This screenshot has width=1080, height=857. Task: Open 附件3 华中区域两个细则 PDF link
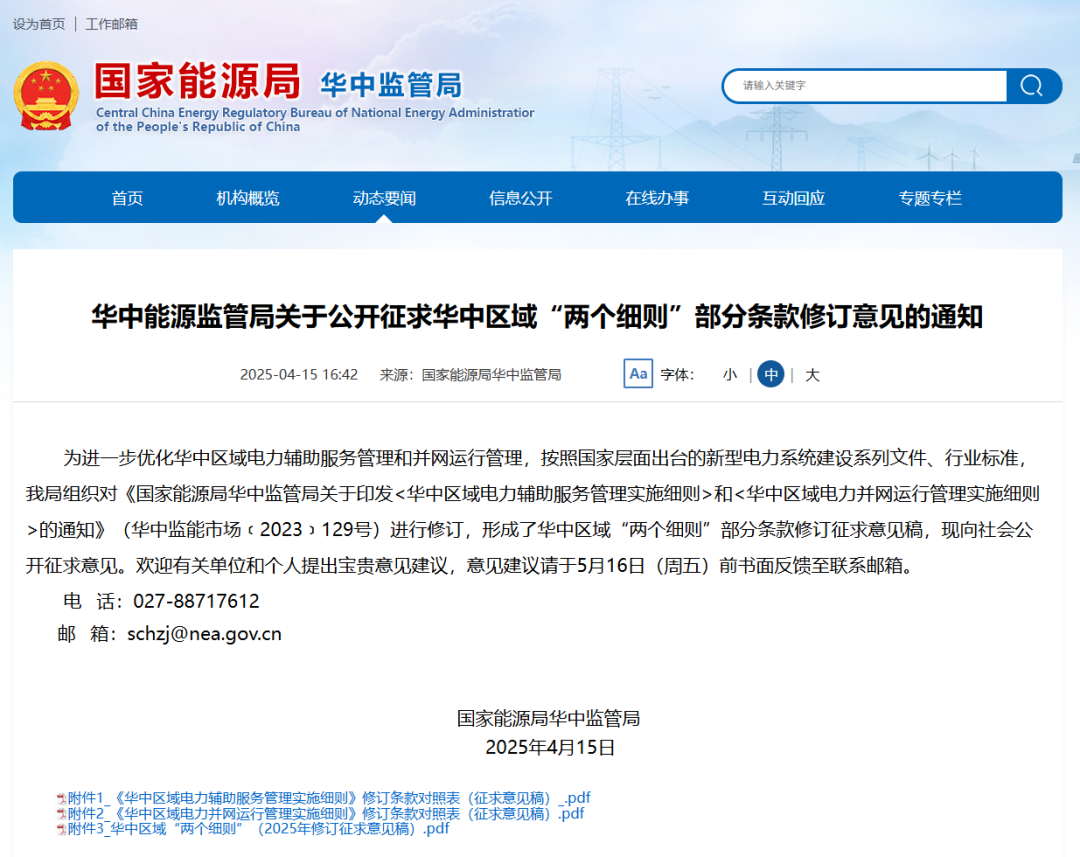click(x=258, y=829)
